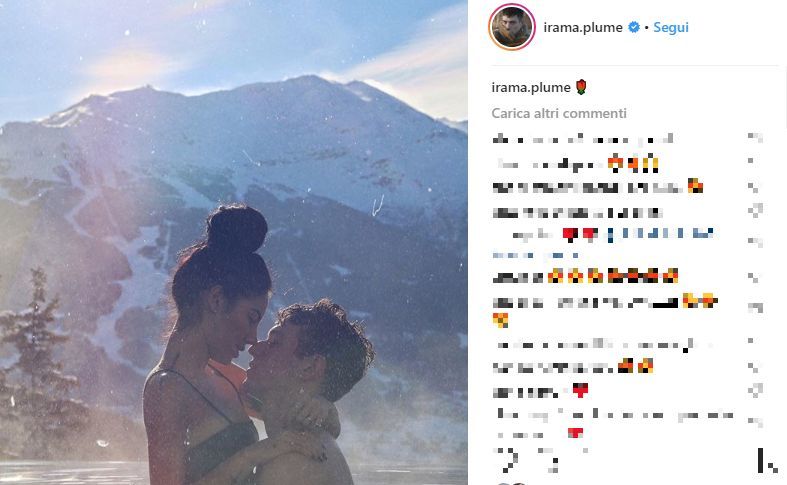Expand comments via Carica altri commenti
The width and height of the screenshot is (787, 485).
(x=559, y=113)
